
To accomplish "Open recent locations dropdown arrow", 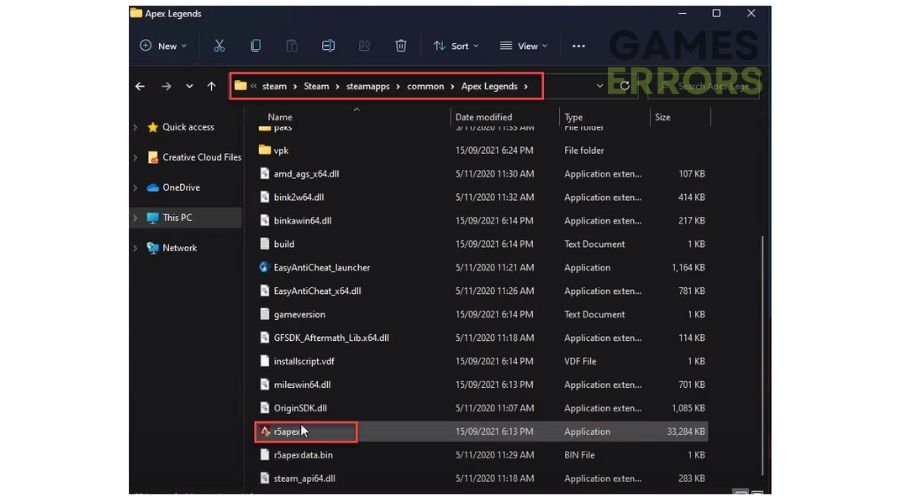I will (189, 86).
